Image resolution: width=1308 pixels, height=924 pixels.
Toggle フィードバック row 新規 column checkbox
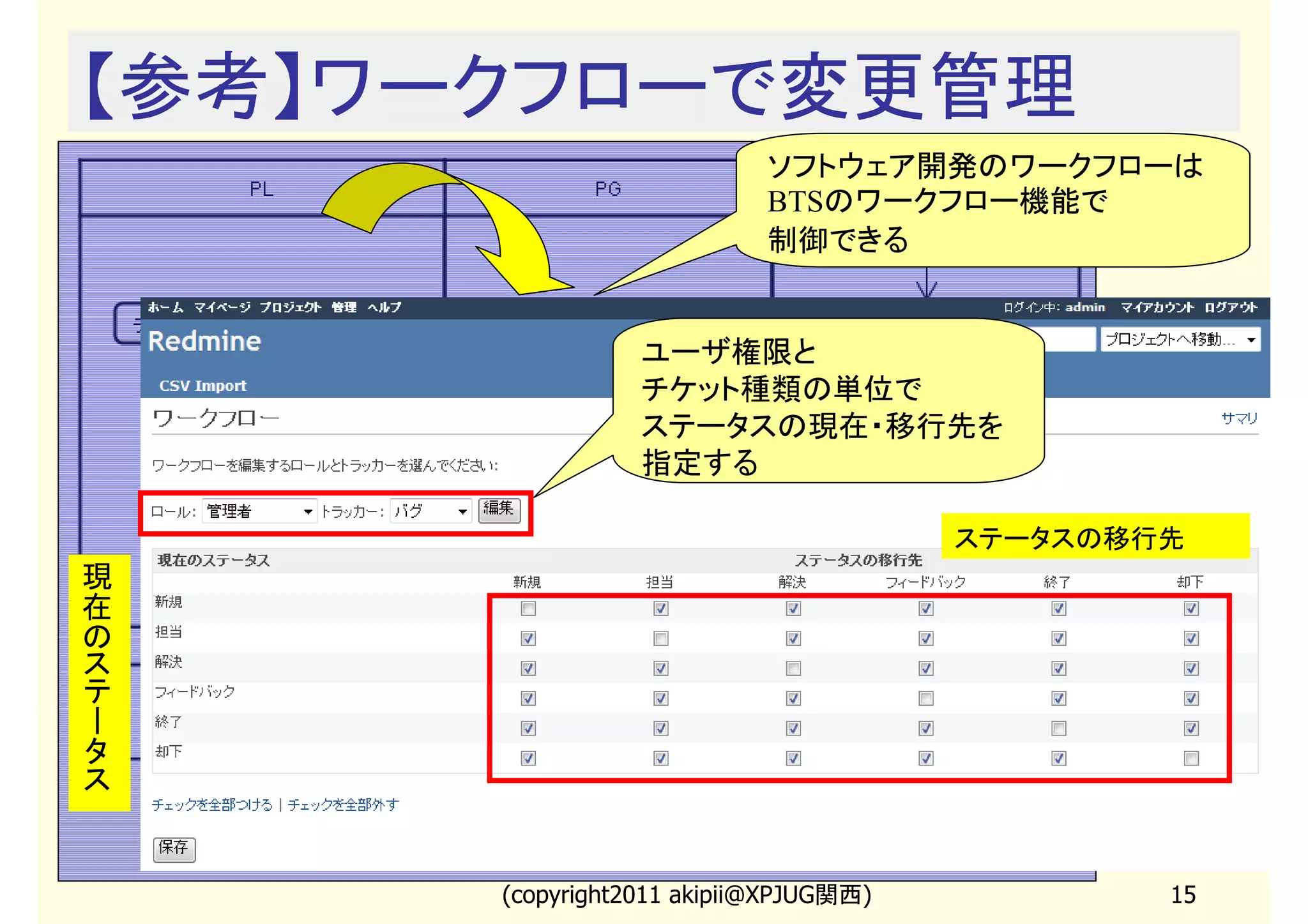point(528,699)
